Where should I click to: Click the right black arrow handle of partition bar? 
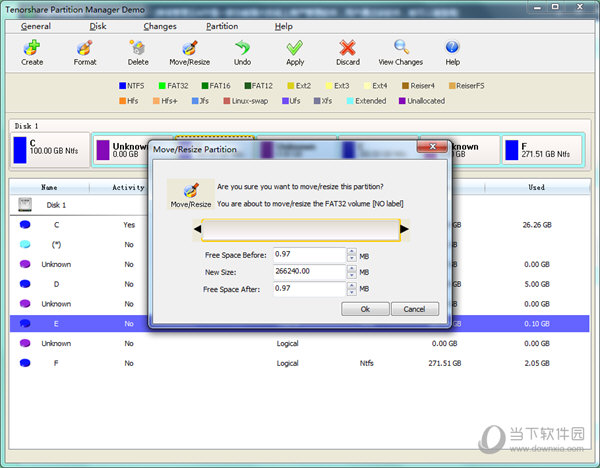click(404, 229)
